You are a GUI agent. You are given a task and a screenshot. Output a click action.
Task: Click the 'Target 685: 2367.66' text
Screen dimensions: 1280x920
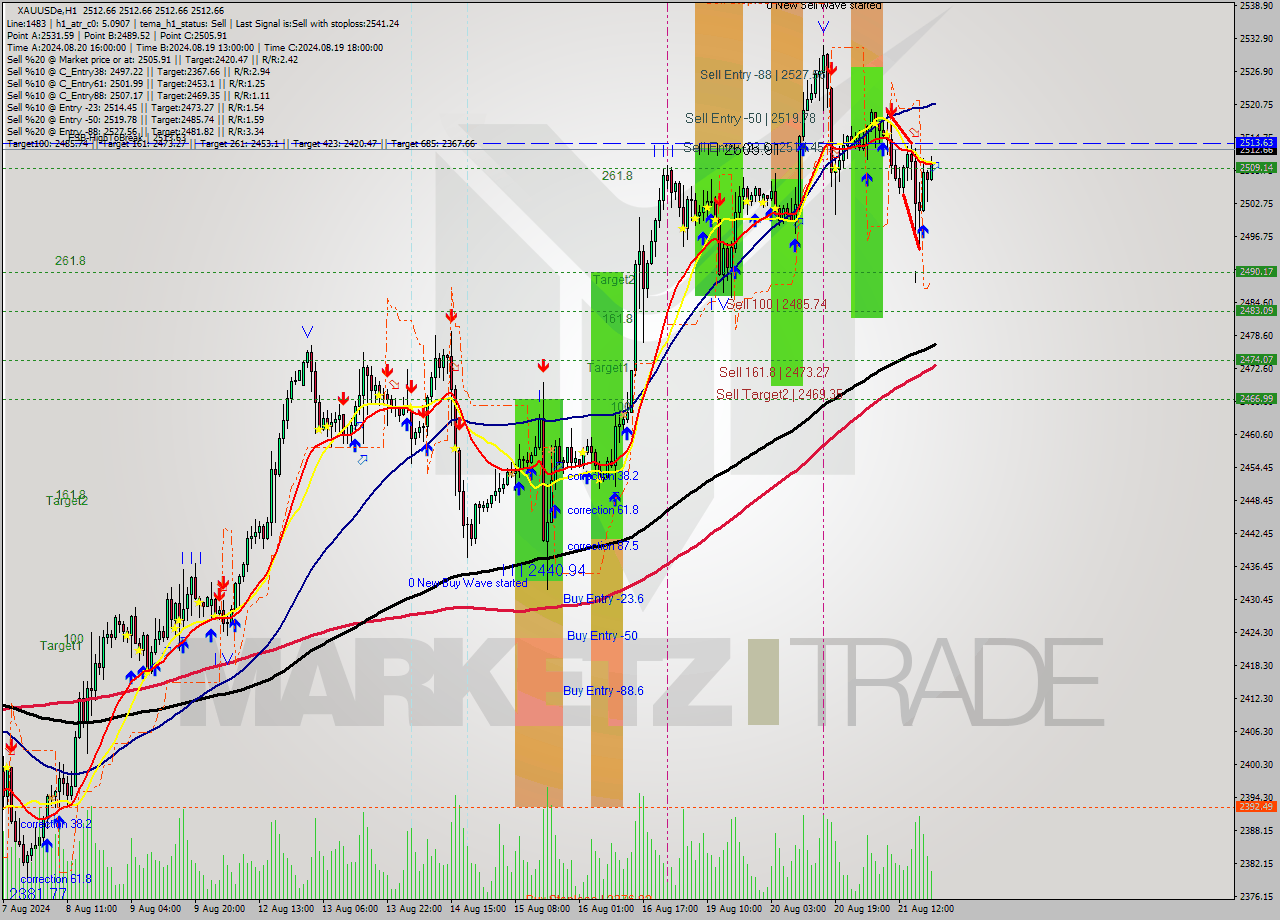point(433,144)
